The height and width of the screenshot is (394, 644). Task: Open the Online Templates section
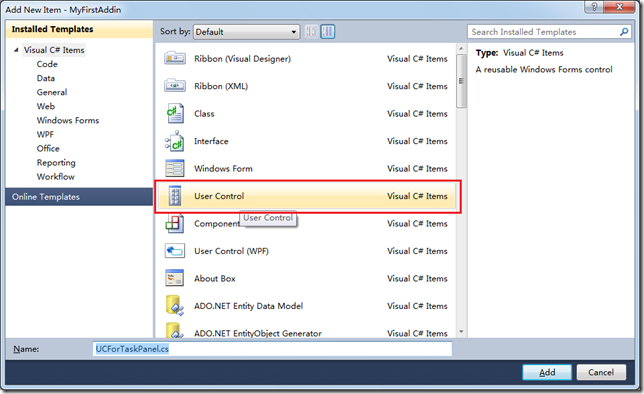(x=79, y=197)
